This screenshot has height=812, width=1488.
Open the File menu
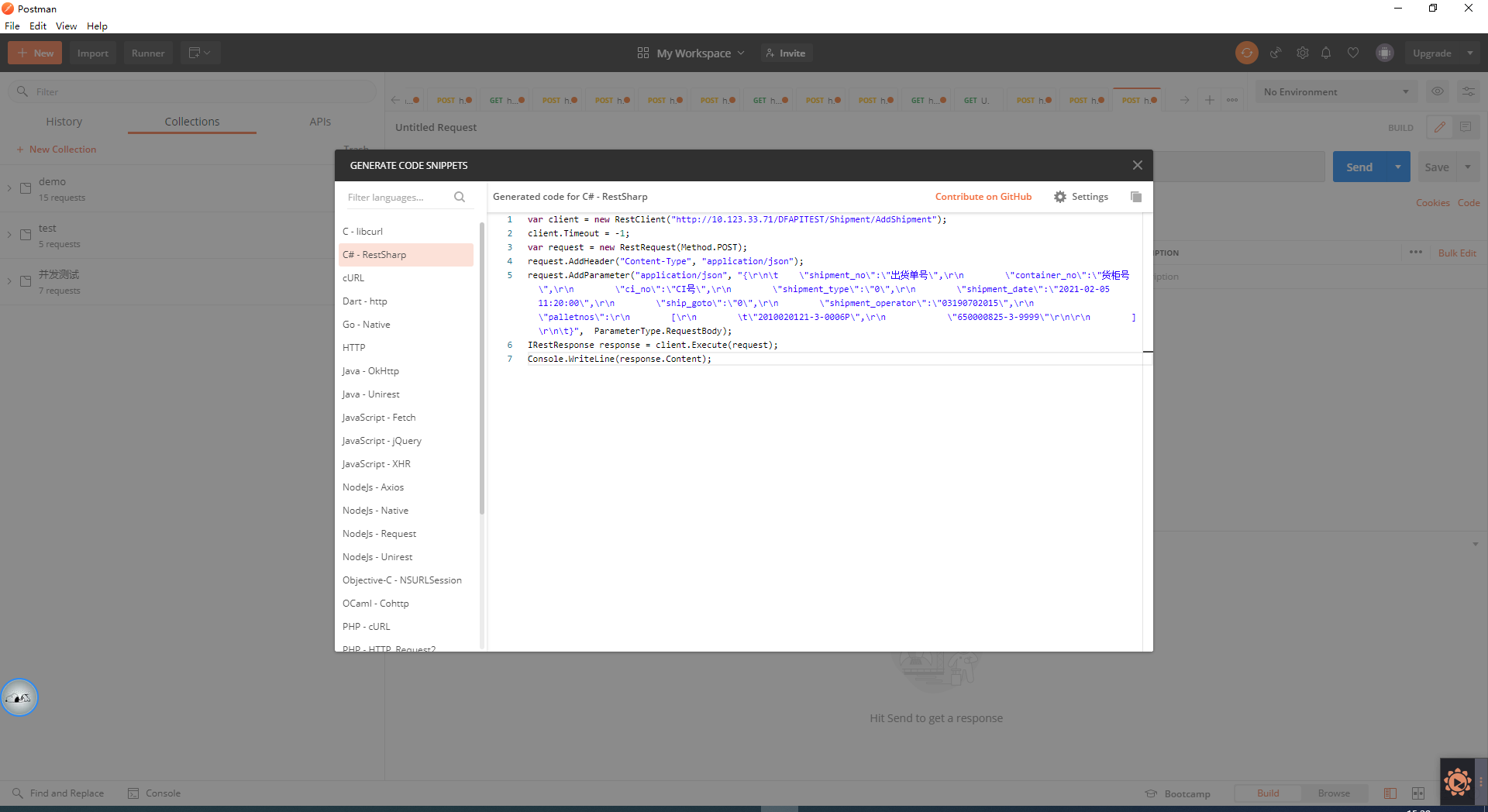12,26
